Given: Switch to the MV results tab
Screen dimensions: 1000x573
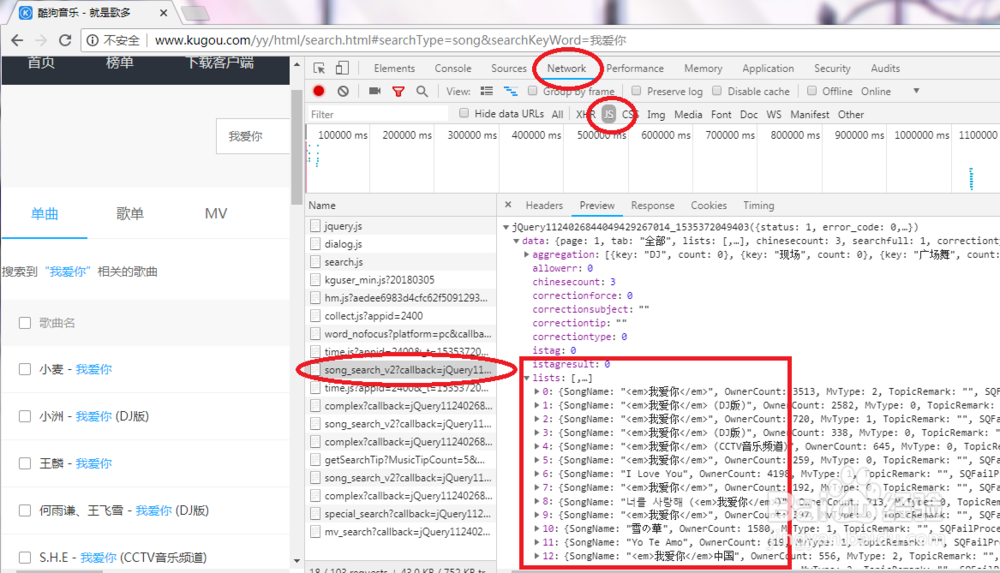Looking at the screenshot, I should coord(216,214).
